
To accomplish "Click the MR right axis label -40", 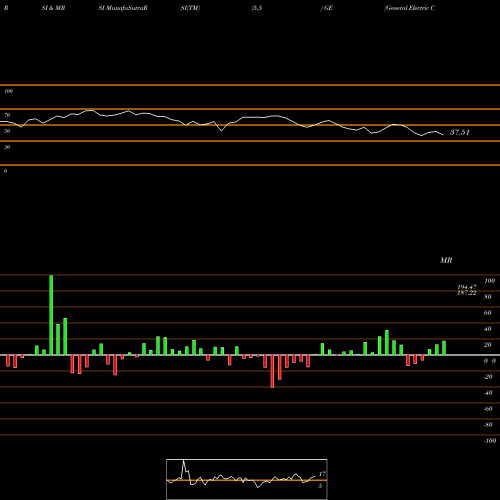I will coord(488,393).
